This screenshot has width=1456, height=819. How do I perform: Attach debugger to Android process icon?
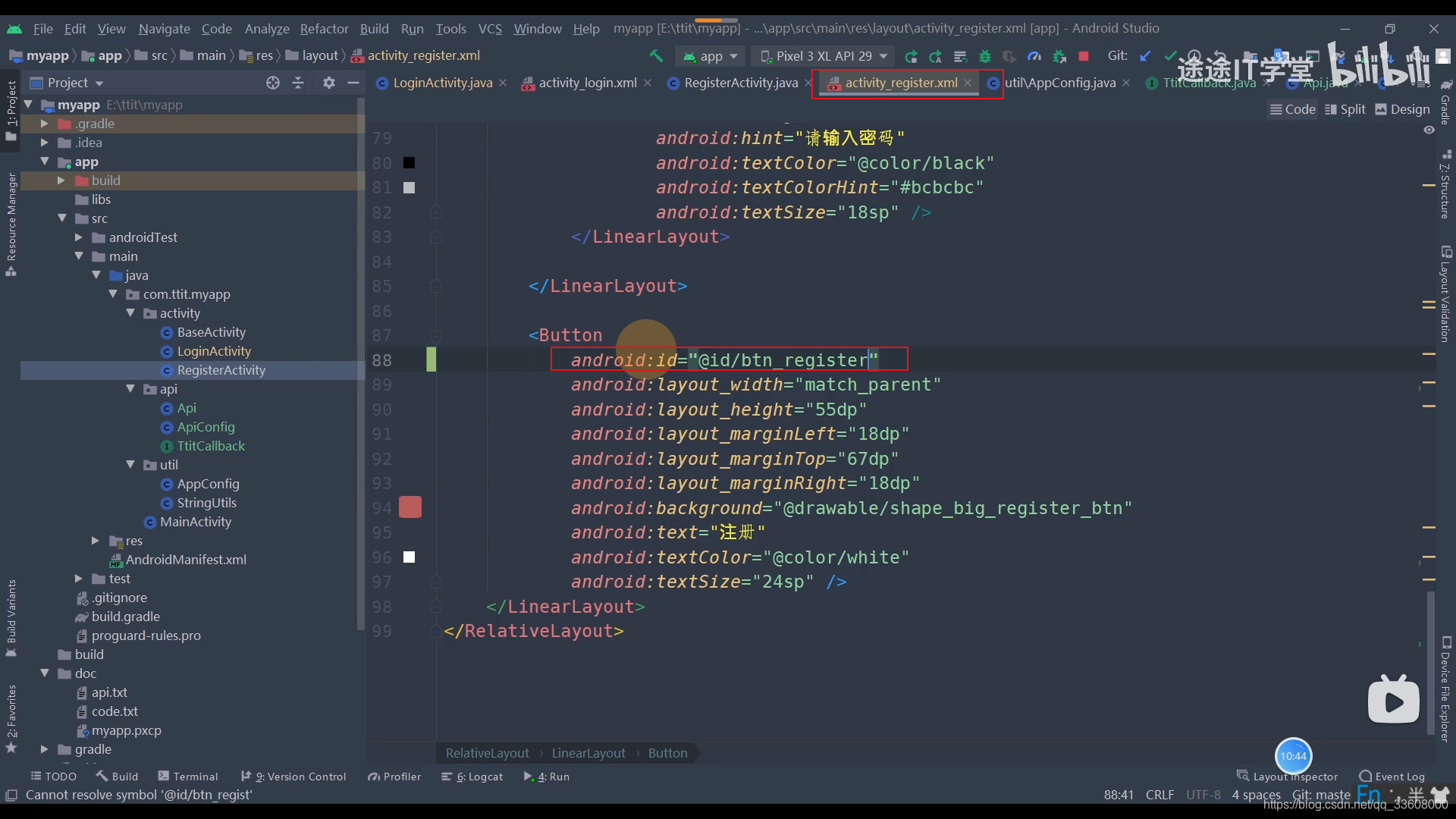[1059, 56]
